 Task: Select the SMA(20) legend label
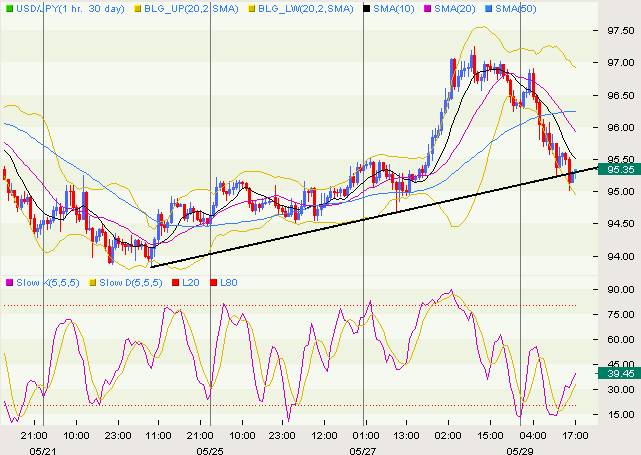pyautogui.click(x=455, y=9)
